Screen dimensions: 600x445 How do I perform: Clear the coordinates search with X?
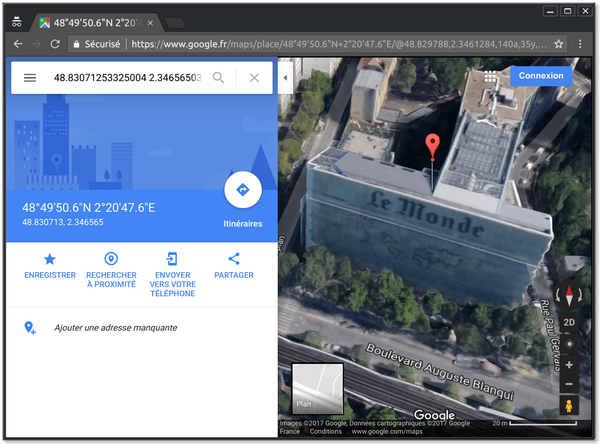coord(254,78)
